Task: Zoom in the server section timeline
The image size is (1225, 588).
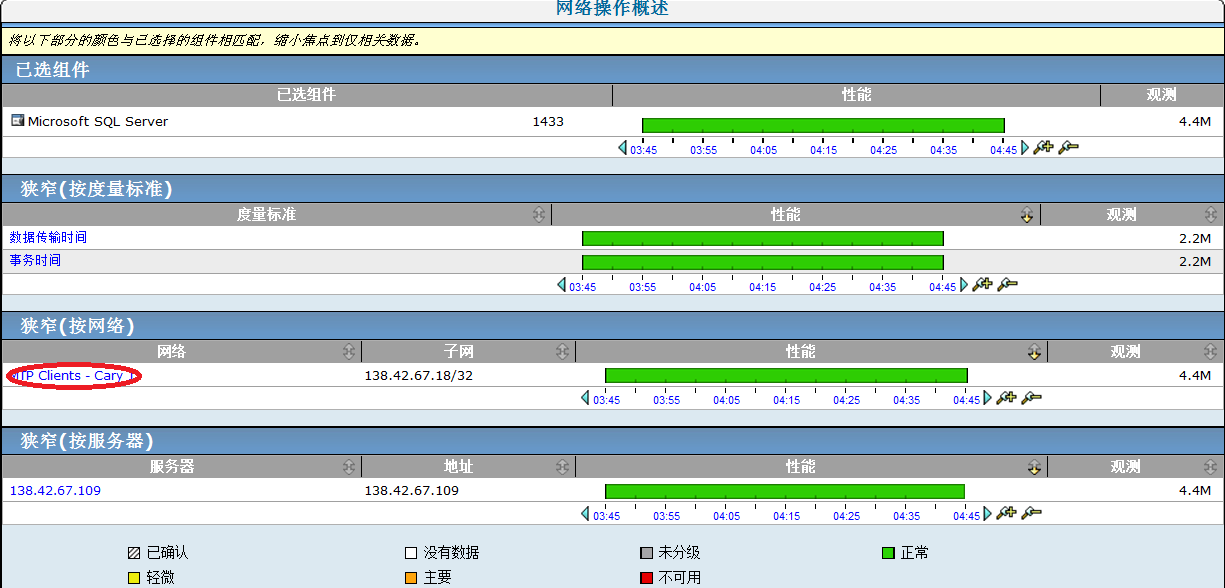Action: [1006, 513]
